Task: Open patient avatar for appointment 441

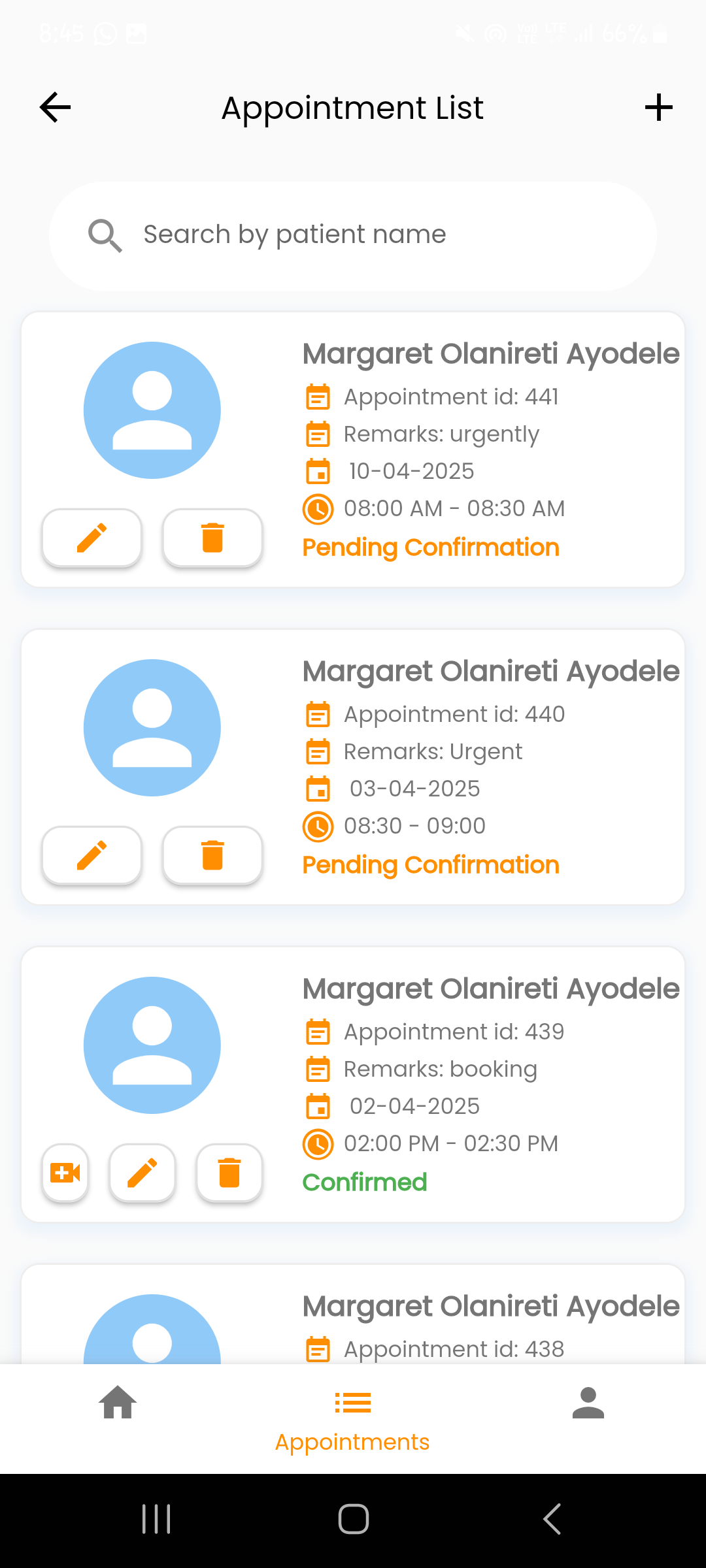Action: (x=152, y=410)
